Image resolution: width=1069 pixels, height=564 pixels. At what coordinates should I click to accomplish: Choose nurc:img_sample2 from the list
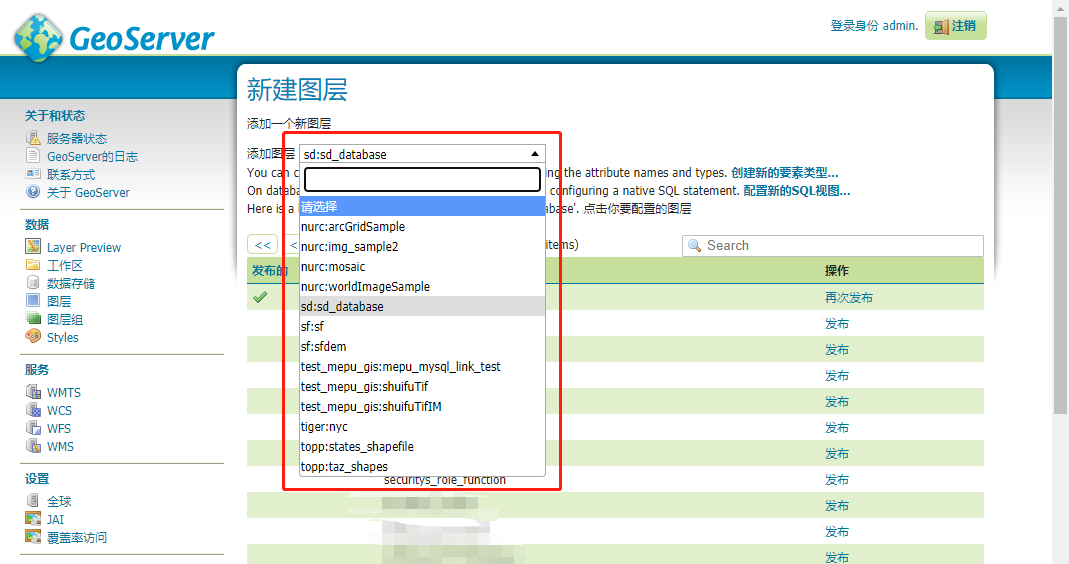click(422, 246)
